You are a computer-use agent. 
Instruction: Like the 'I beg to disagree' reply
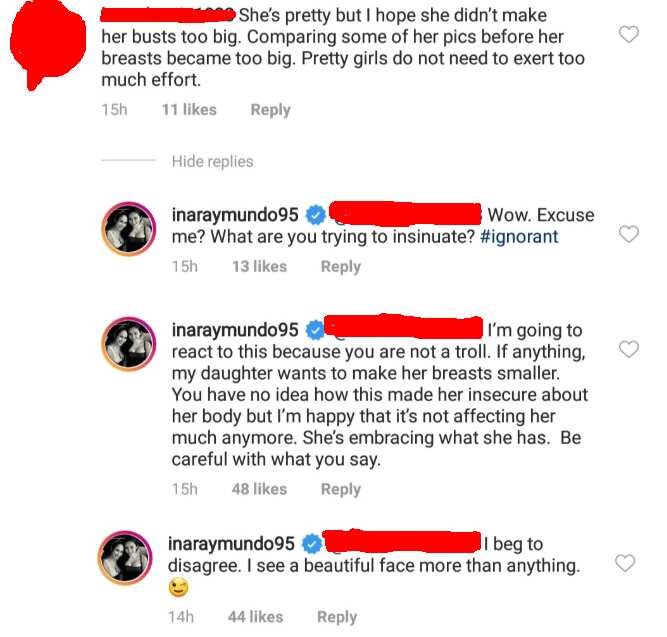(625, 563)
